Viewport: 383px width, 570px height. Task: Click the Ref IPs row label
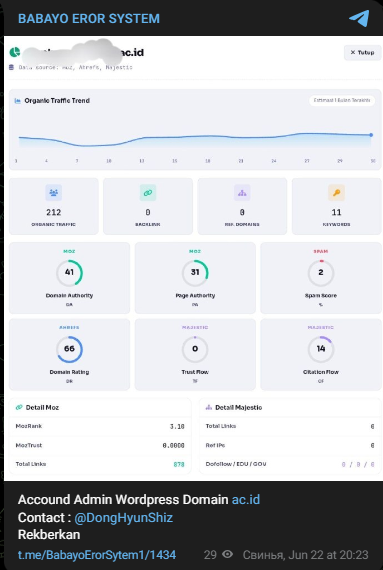coord(215,445)
